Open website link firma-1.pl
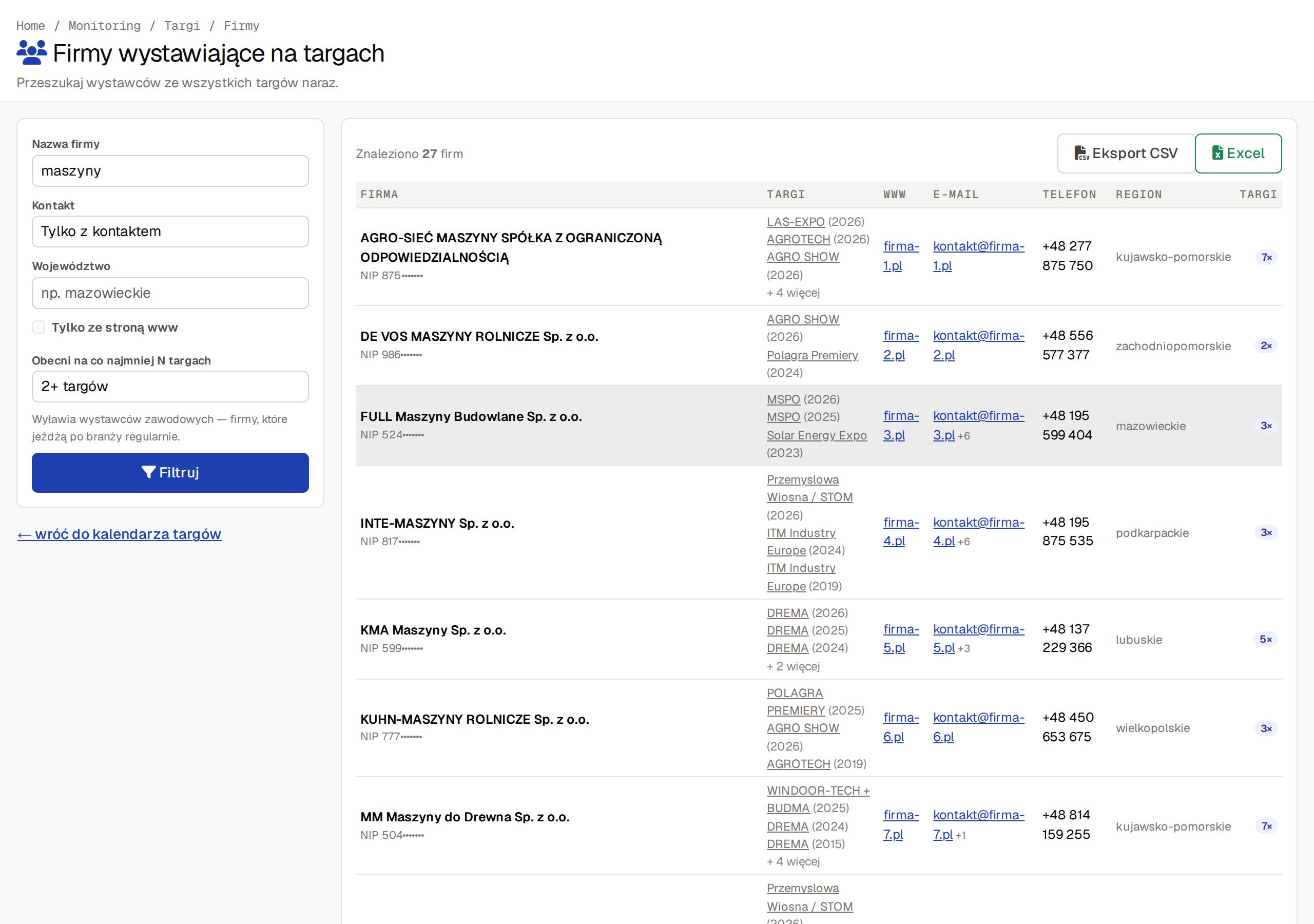The height and width of the screenshot is (924, 1314). tap(901, 256)
